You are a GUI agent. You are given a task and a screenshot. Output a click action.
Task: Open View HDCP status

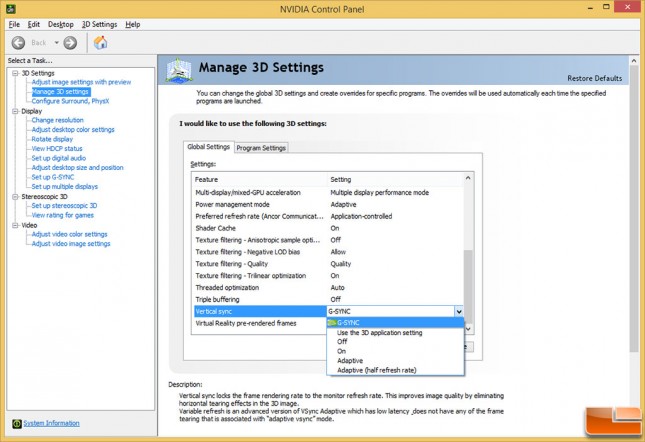[57, 148]
